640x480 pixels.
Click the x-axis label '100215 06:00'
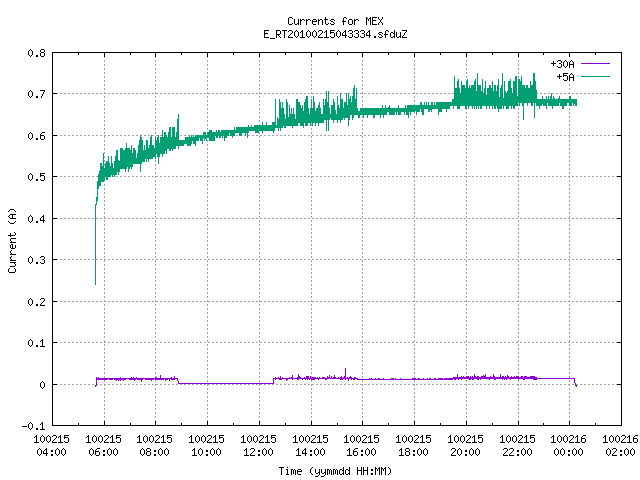tap(103, 446)
